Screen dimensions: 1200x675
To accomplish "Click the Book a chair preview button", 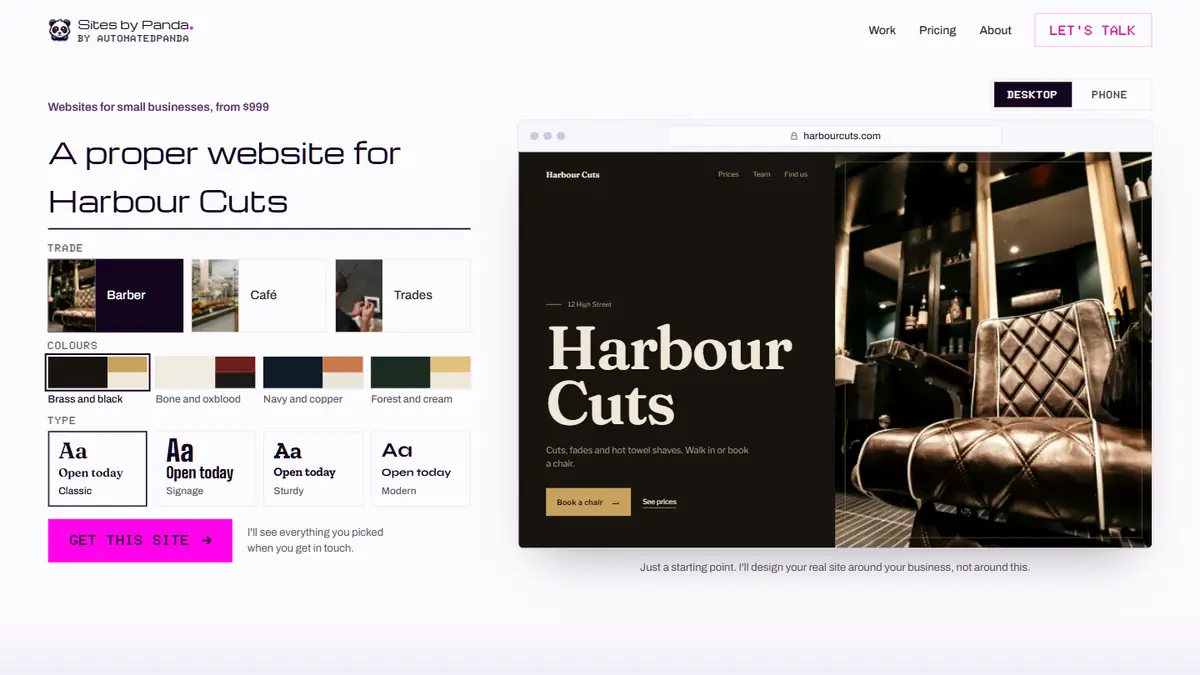I will click(x=588, y=502).
